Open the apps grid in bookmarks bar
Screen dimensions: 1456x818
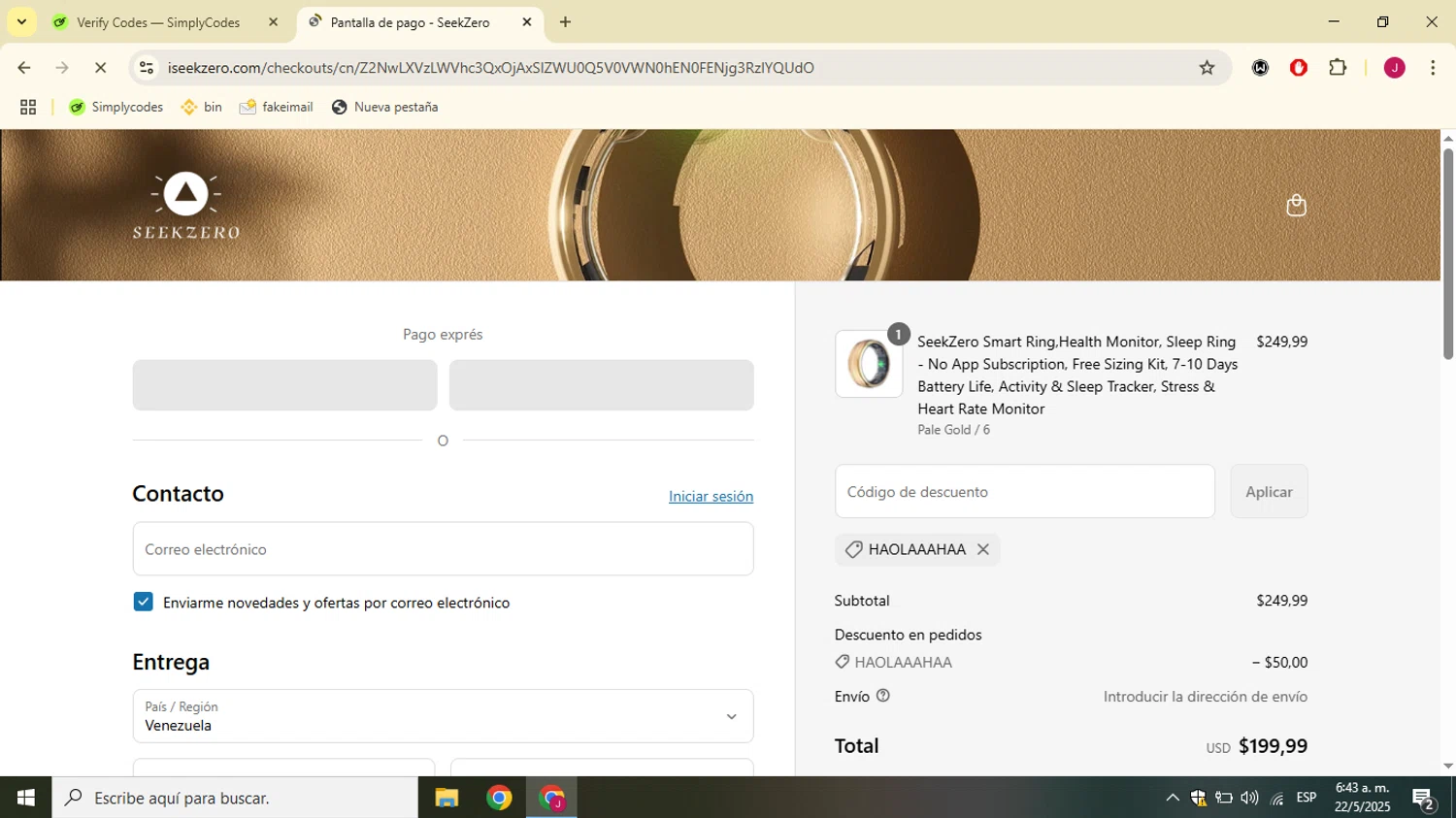coord(28,107)
